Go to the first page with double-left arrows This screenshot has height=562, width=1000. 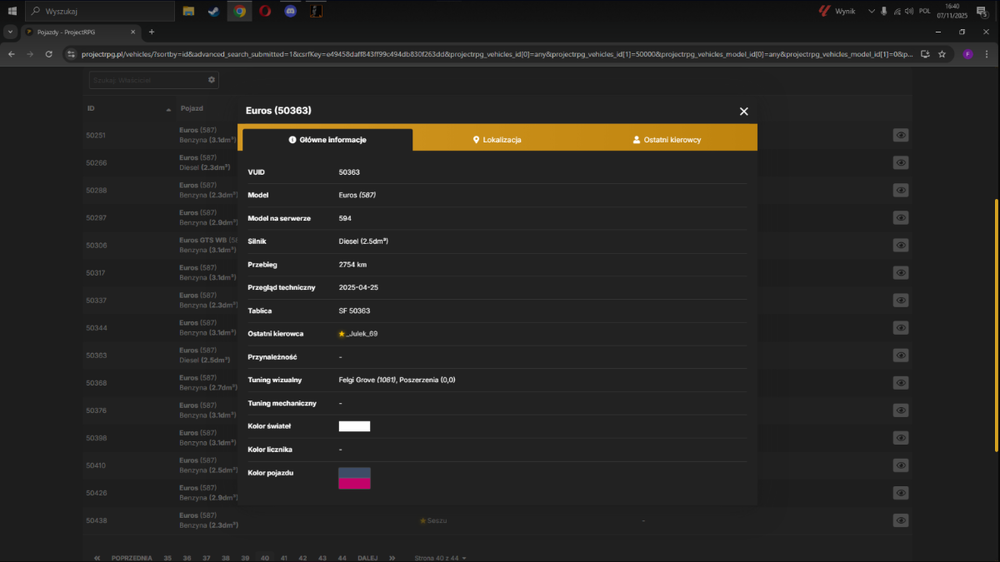(97, 558)
